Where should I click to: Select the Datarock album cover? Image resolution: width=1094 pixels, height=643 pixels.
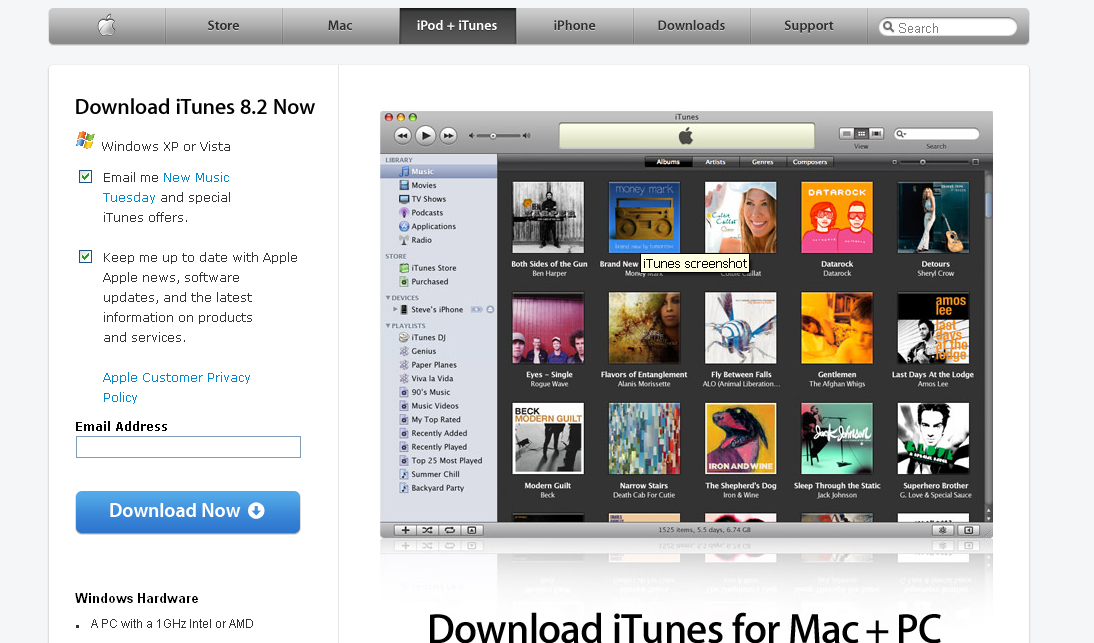click(837, 218)
